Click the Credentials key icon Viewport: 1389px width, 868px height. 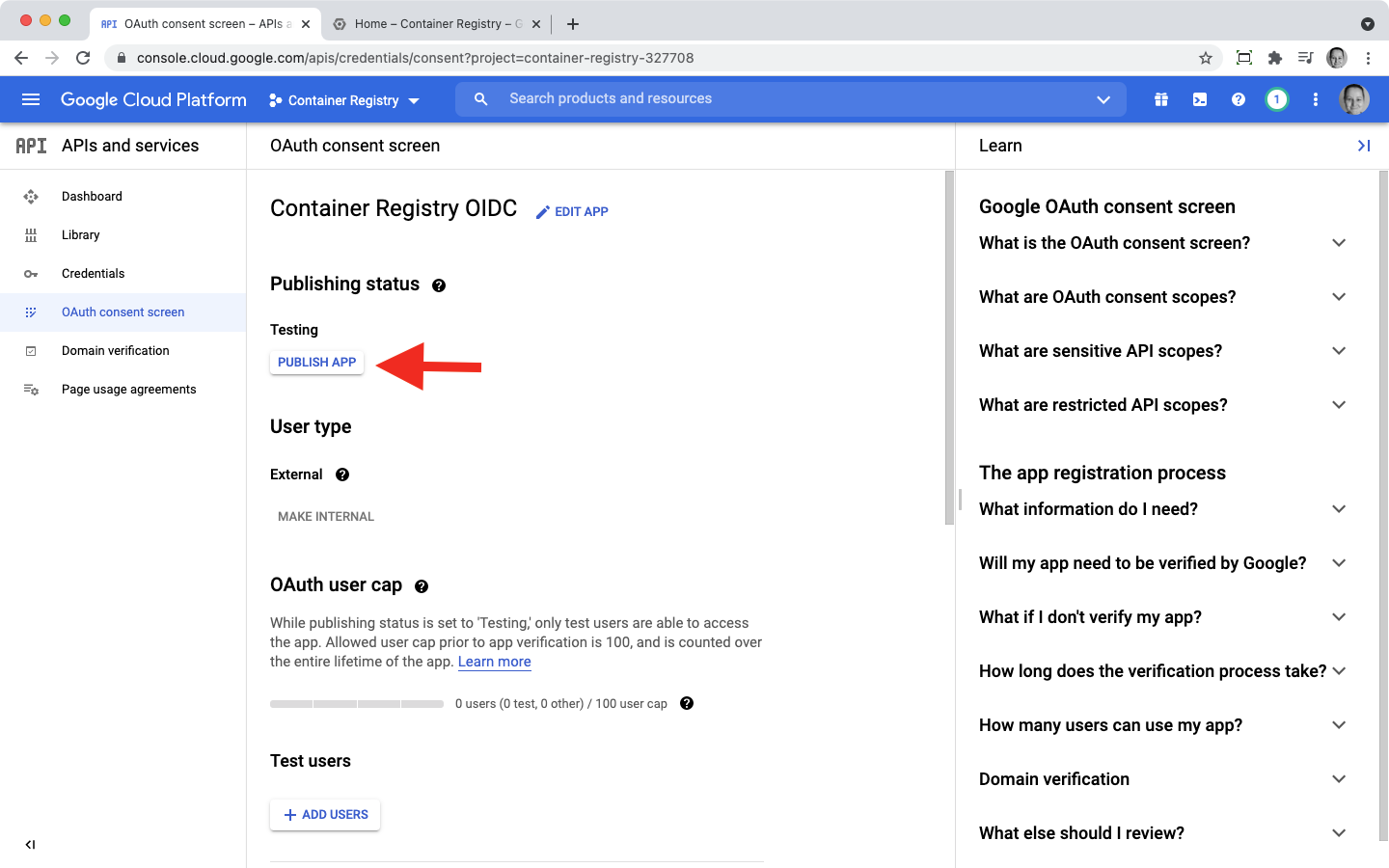coord(31,274)
